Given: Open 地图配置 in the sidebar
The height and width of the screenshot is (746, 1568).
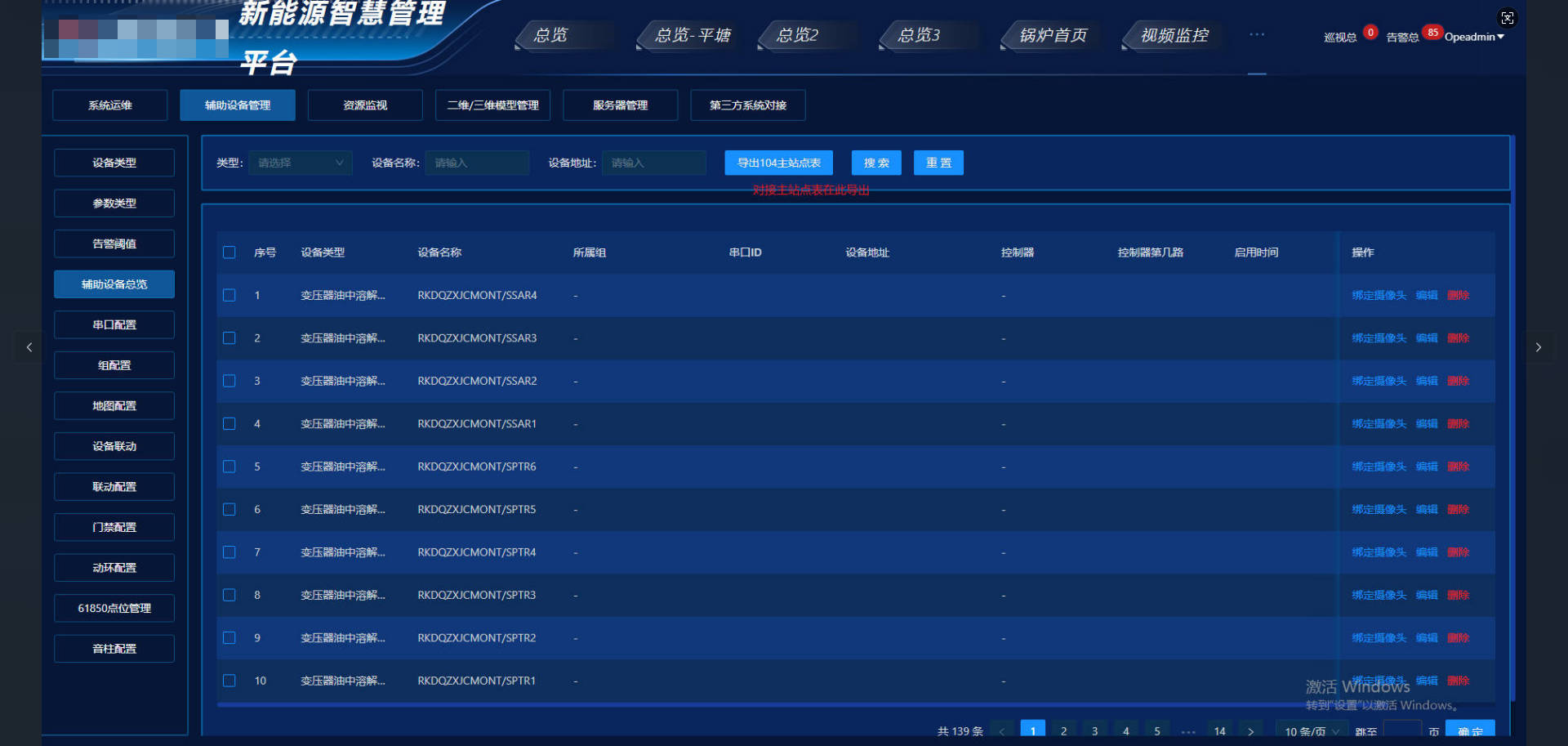Looking at the screenshot, I should click(114, 405).
